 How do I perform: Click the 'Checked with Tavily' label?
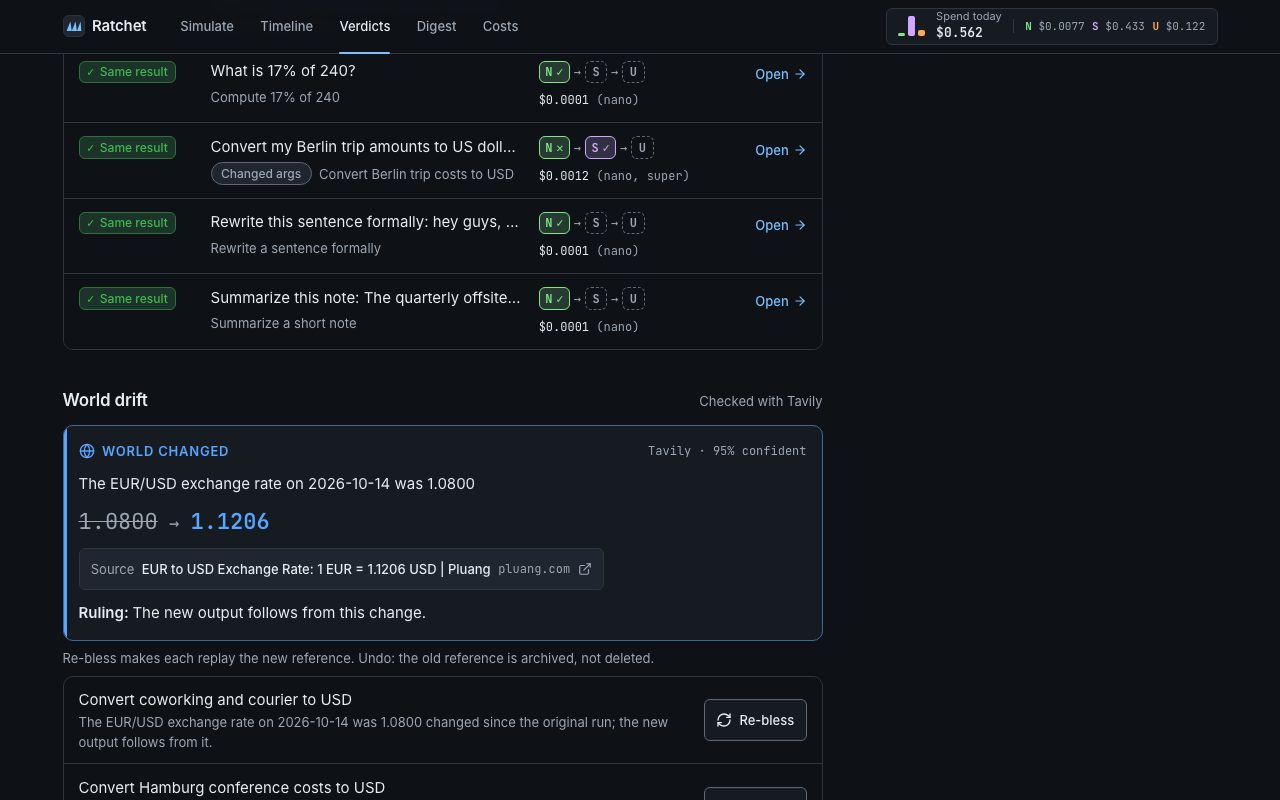tap(760, 401)
